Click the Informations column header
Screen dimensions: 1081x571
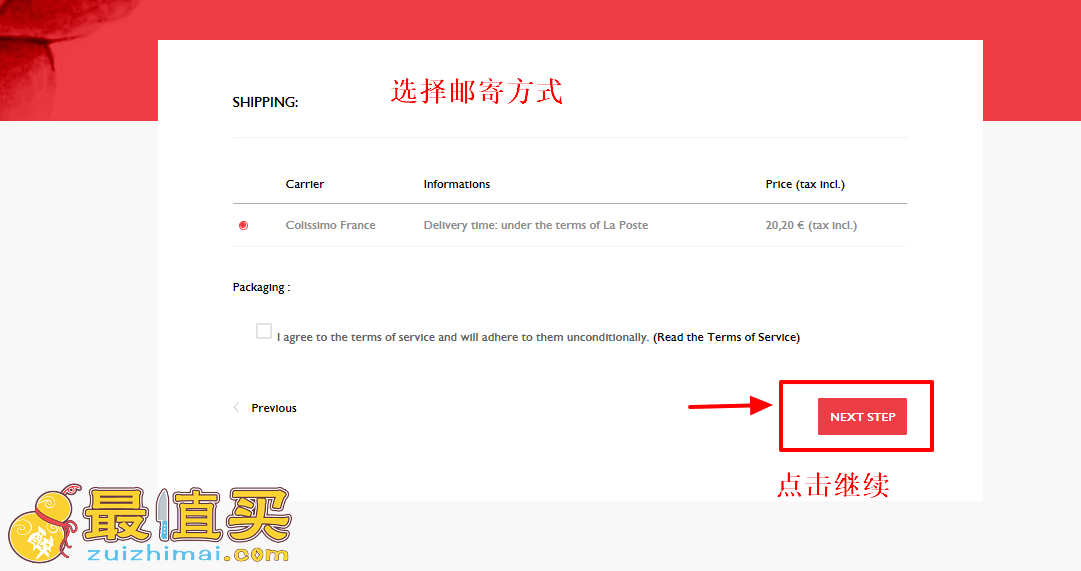pyautogui.click(x=456, y=184)
